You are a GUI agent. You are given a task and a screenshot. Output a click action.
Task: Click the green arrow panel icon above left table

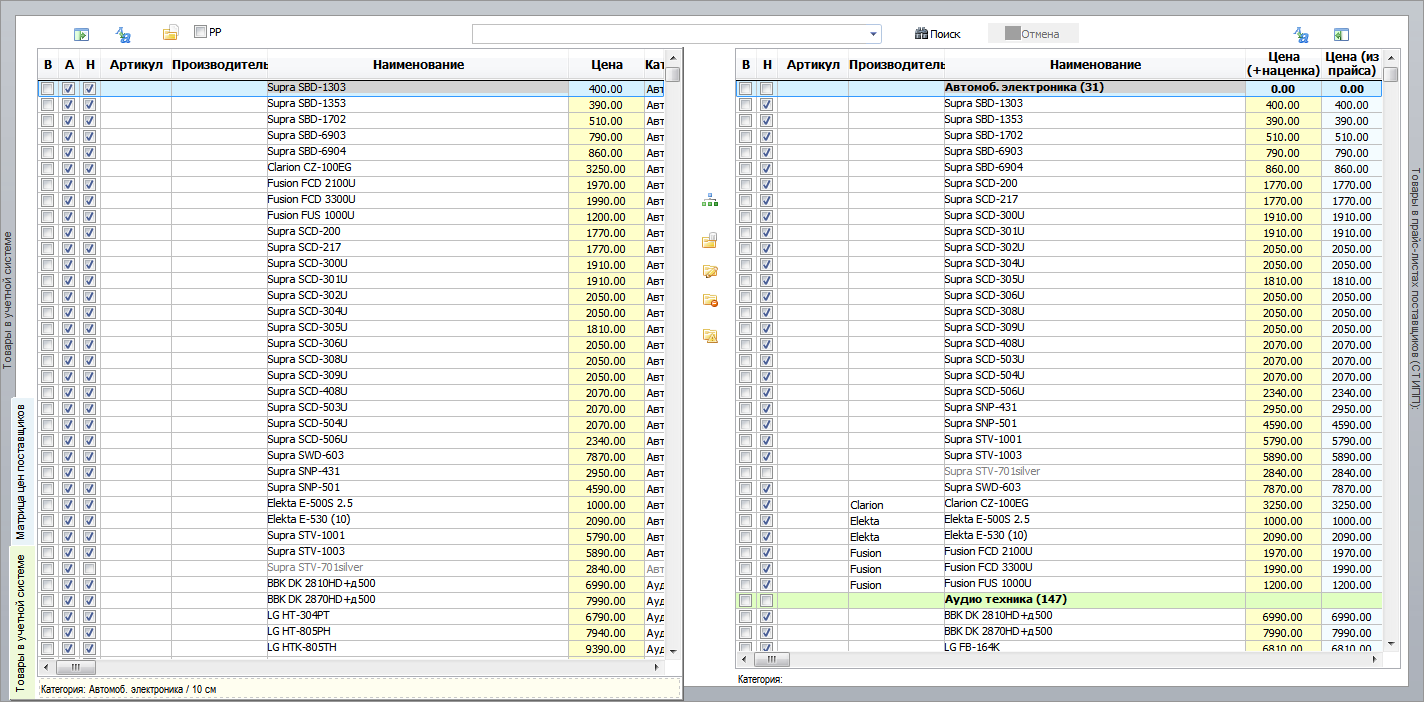(83, 35)
